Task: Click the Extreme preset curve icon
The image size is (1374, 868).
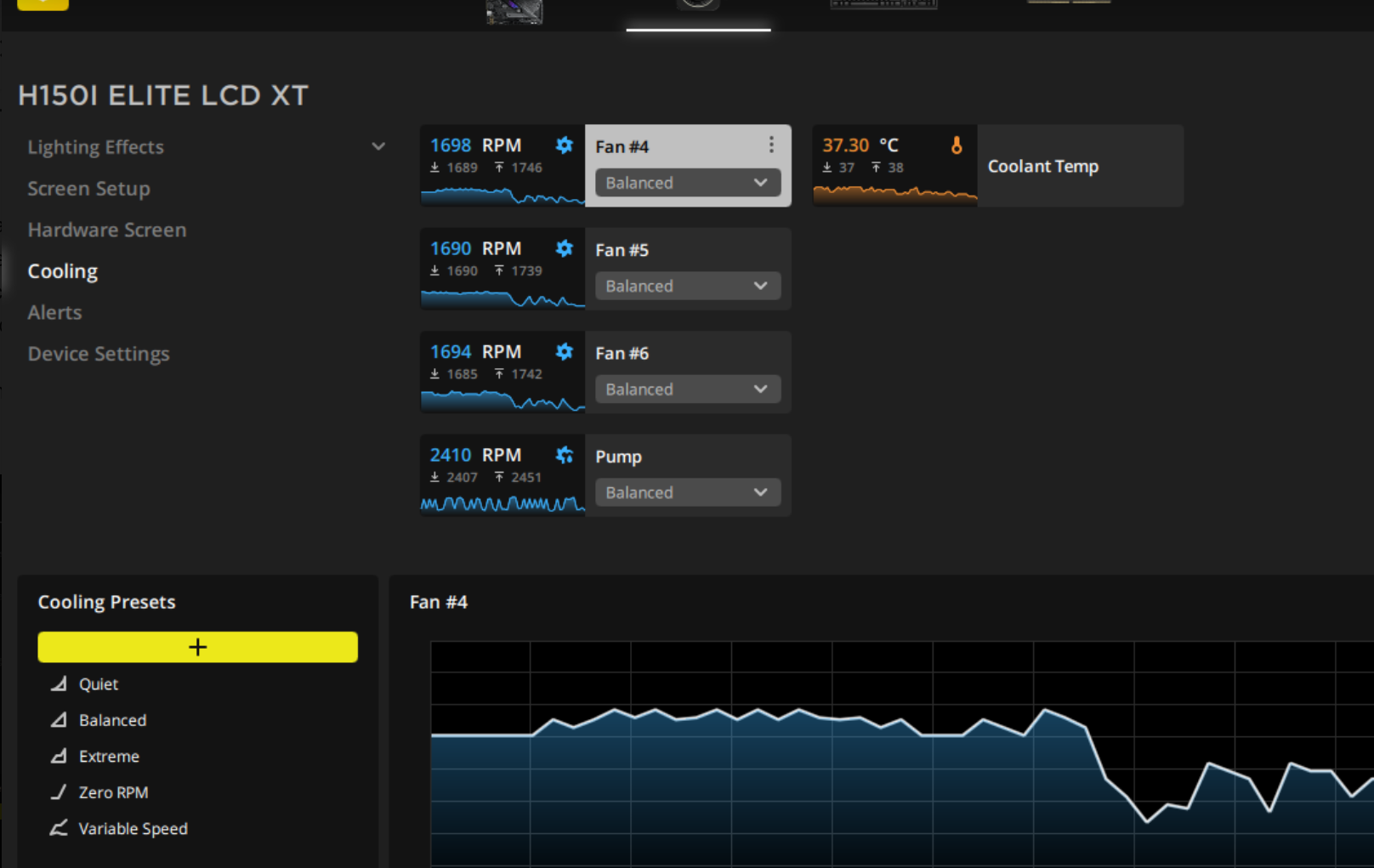Action: tap(59, 756)
